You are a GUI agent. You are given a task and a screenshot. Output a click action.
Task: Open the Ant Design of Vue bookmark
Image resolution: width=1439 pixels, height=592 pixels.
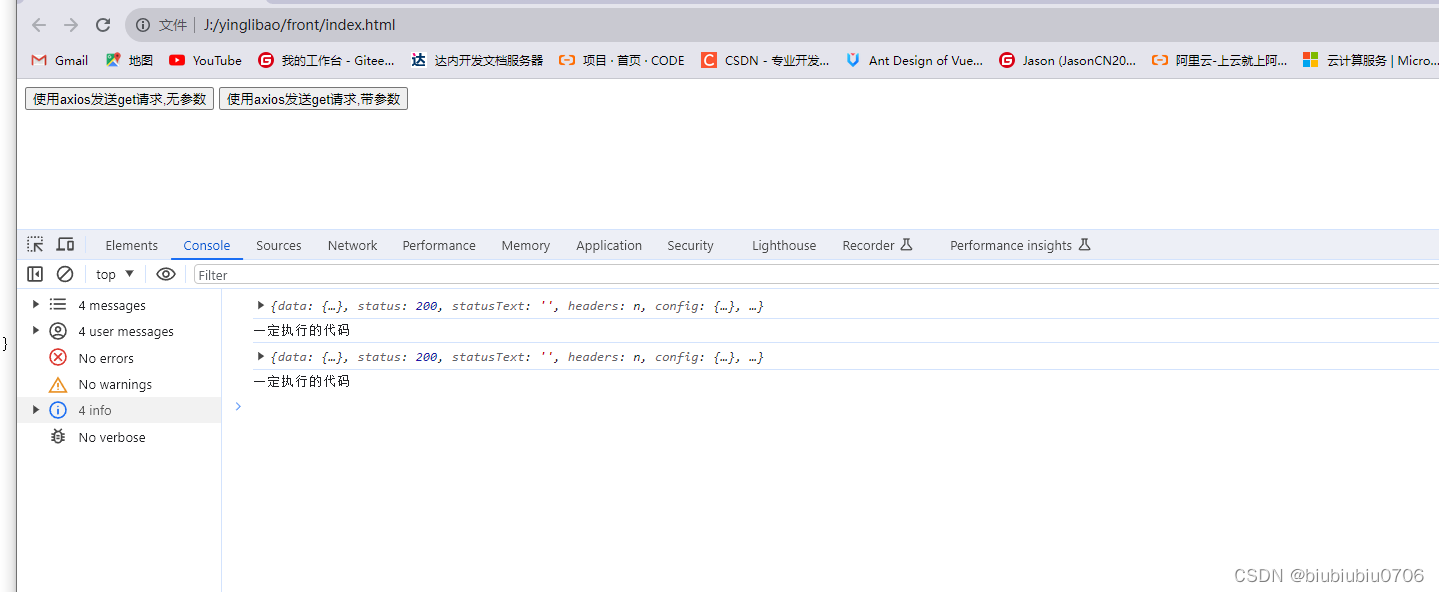pos(914,60)
